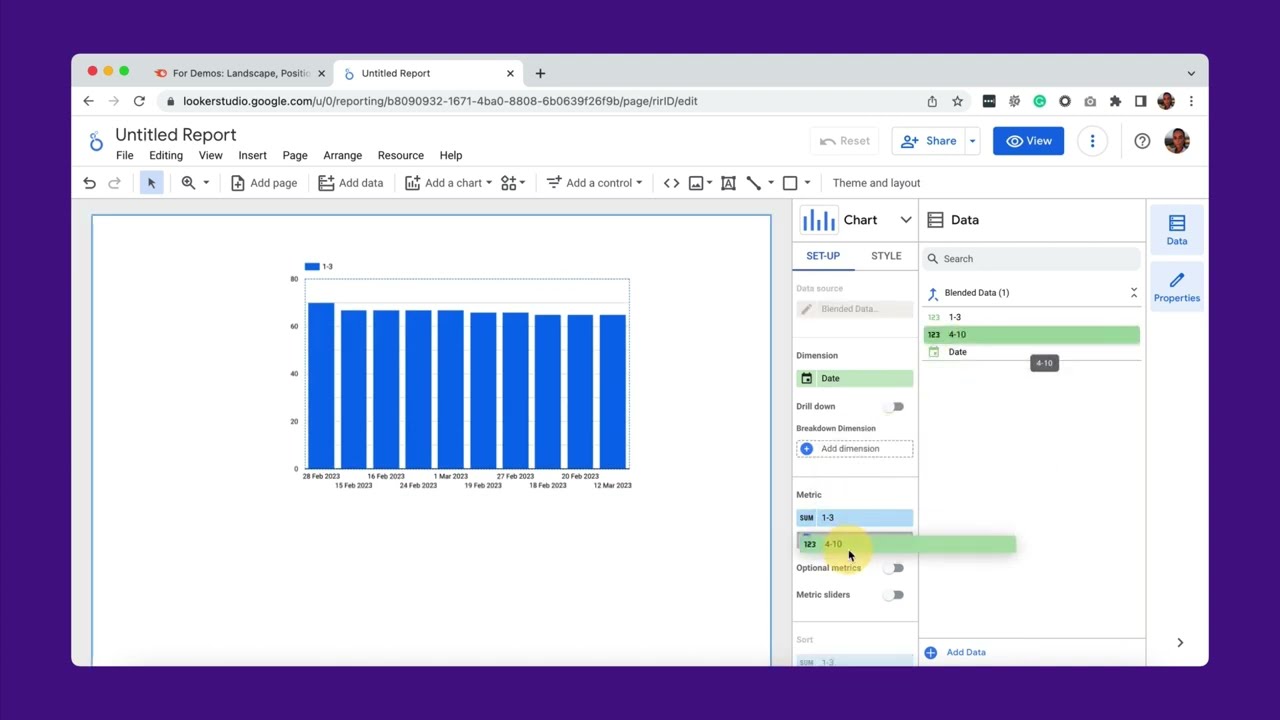Enable Optional metrics toggle

click(896, 568)
